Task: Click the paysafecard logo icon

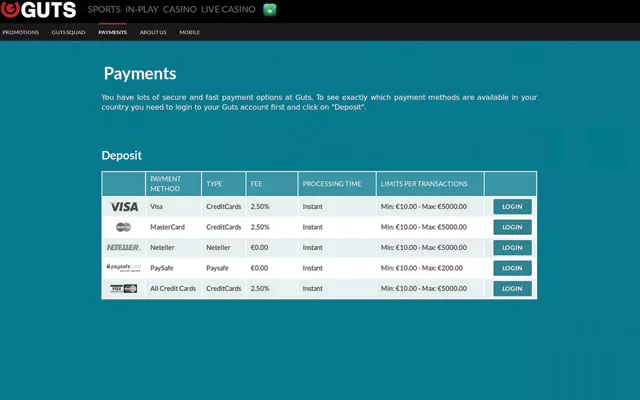Action: (123, 267)
